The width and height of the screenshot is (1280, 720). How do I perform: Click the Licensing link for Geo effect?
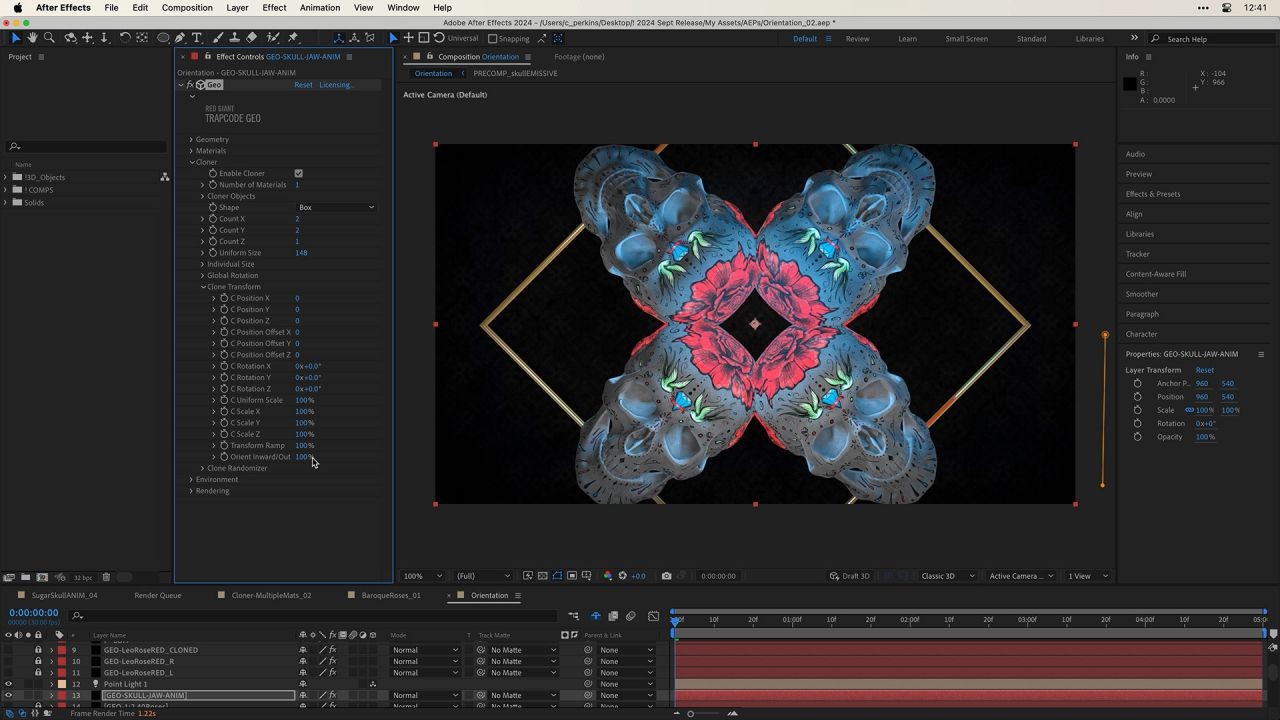(x=336, y=85)
